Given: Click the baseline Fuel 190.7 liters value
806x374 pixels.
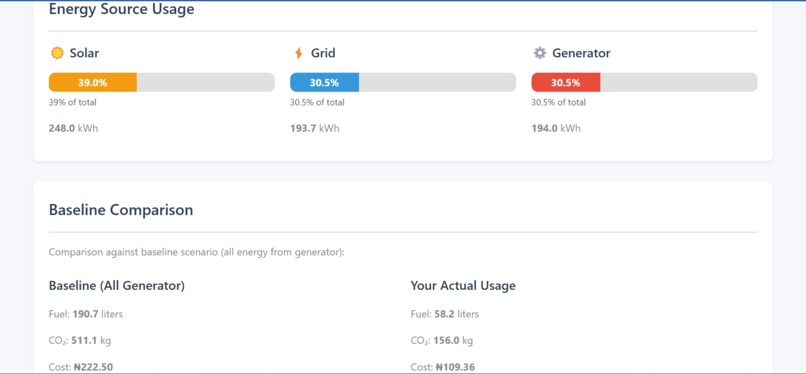Looking at the screenshot, I should tap(86, 314).
